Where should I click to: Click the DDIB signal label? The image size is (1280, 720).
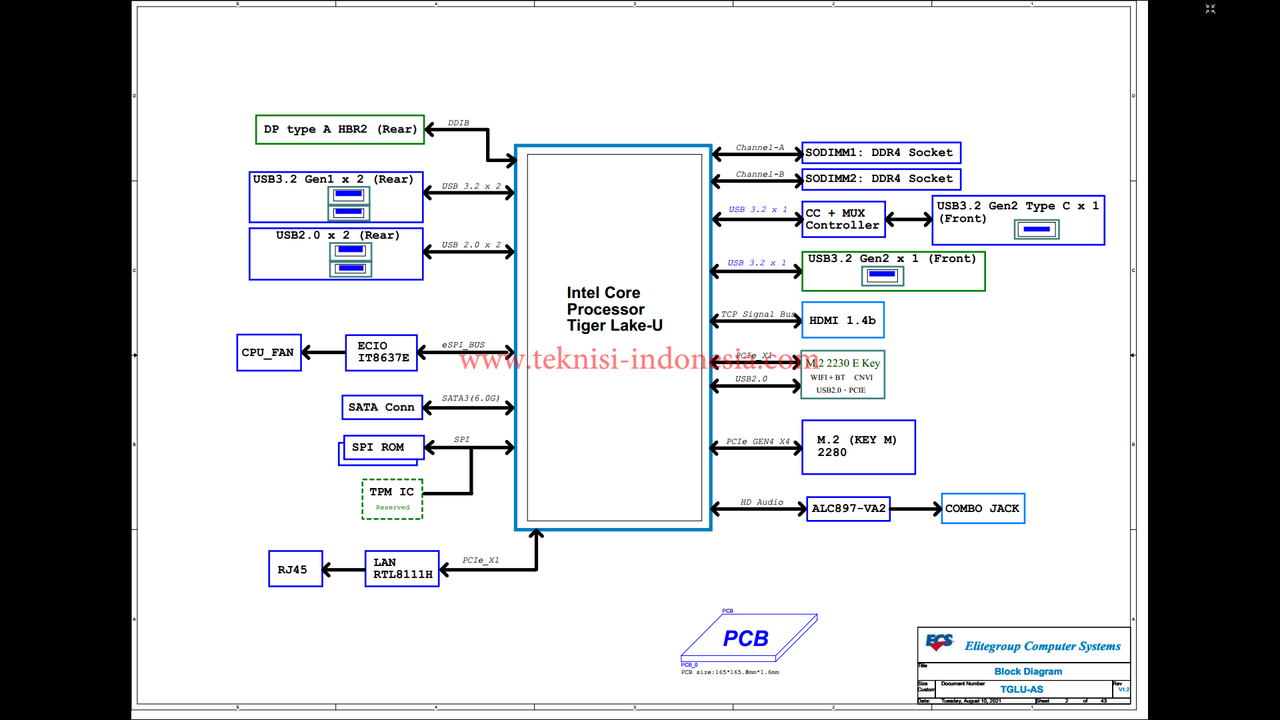458,123
